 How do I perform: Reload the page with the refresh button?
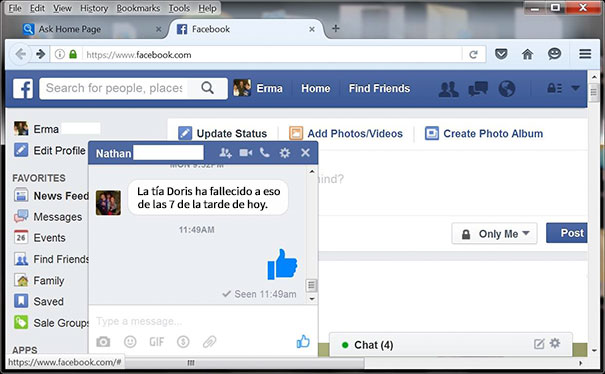click(473, 54)
